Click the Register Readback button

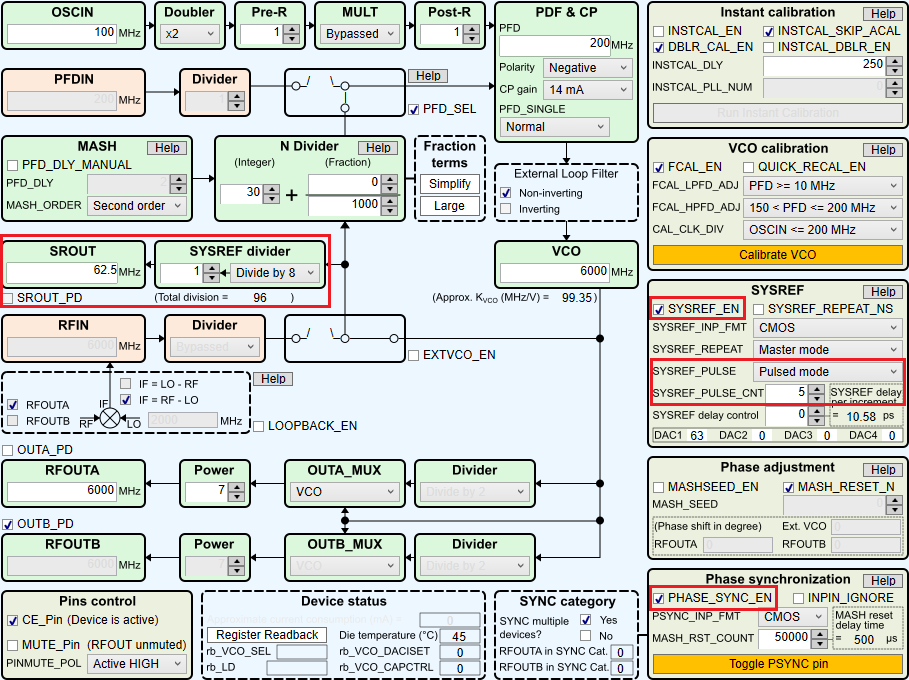coord(266,634)
